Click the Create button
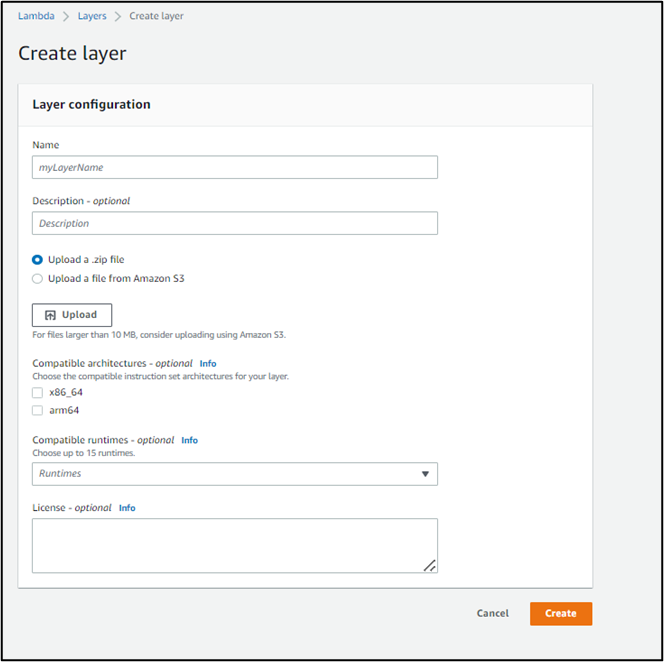Viewport: 664px width, 662px height. 560,613
